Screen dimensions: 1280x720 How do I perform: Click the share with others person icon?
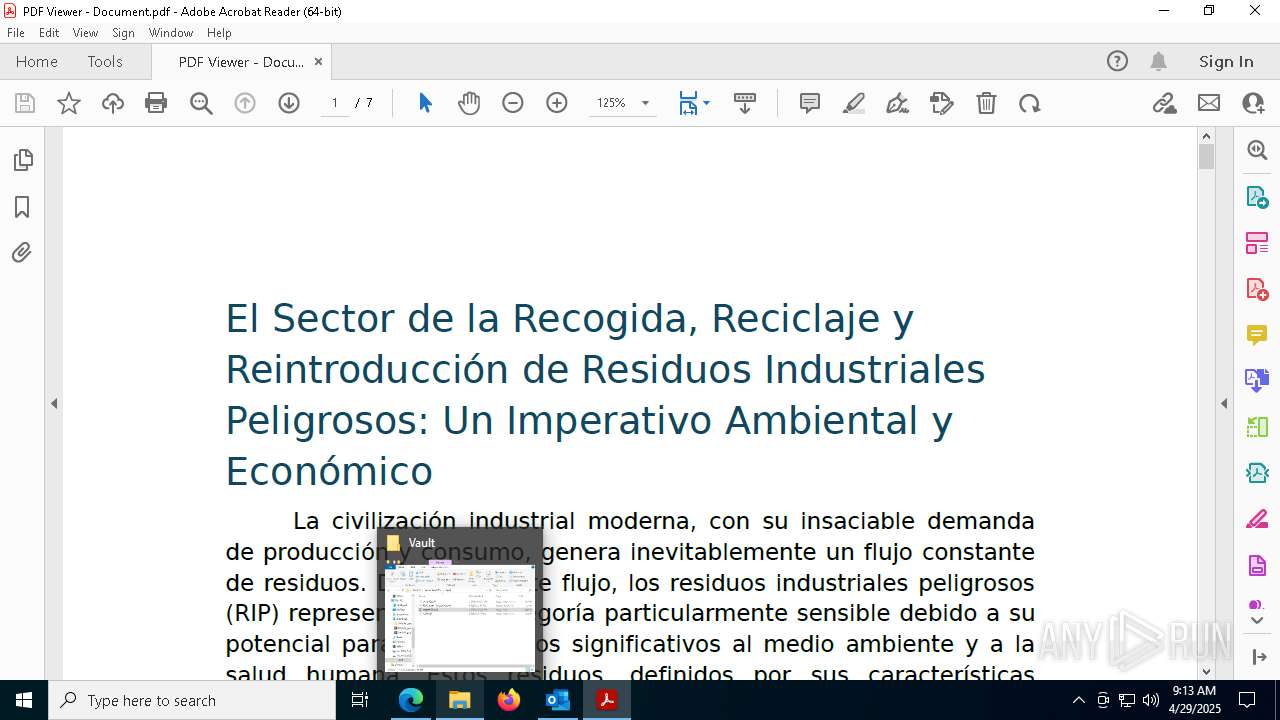pyautogui.click(x=1253, y=103)
